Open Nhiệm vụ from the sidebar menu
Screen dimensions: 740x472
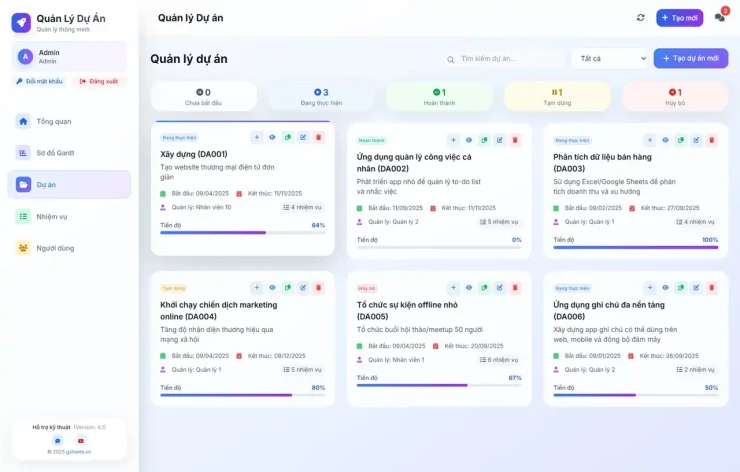(x=51, y=216)
